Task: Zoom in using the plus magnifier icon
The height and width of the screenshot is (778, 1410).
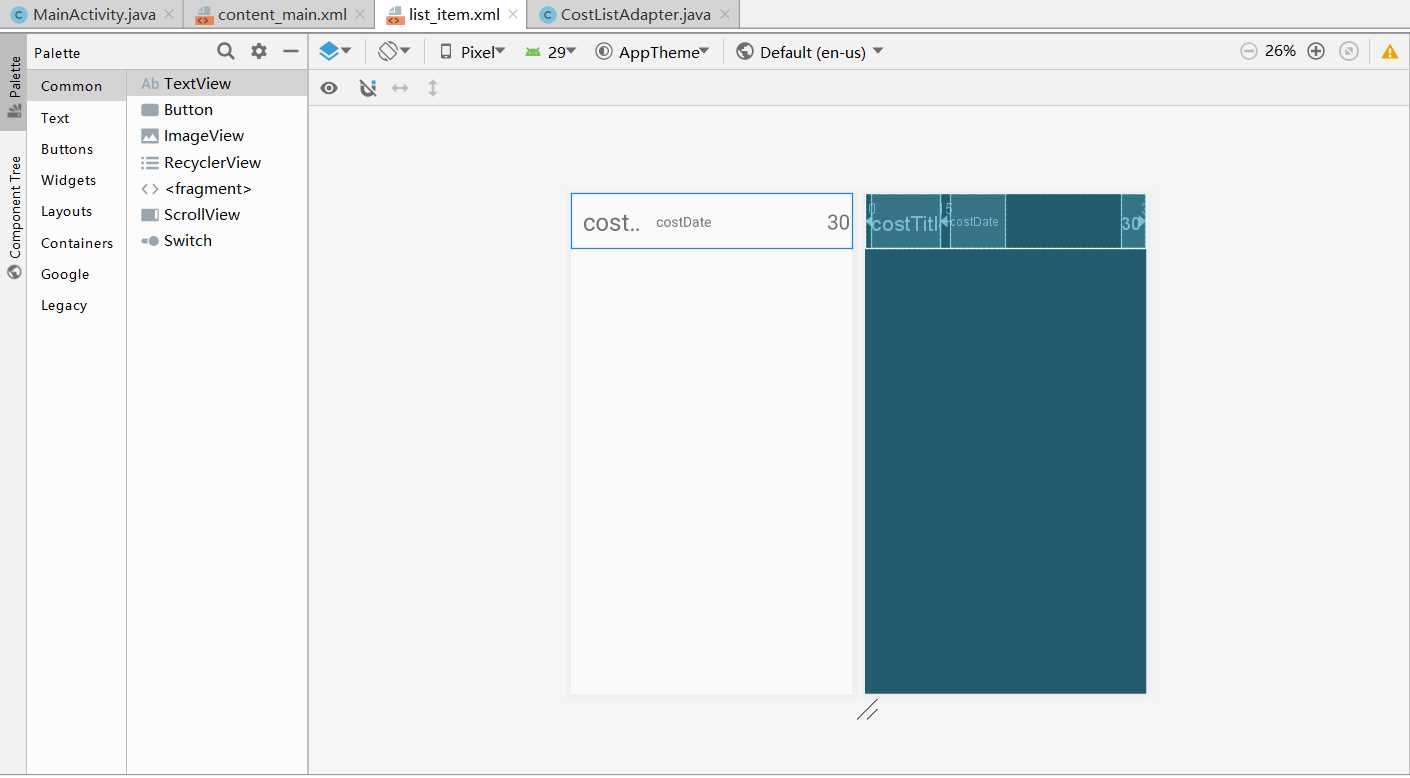Action: click(x=1316, y=51)
